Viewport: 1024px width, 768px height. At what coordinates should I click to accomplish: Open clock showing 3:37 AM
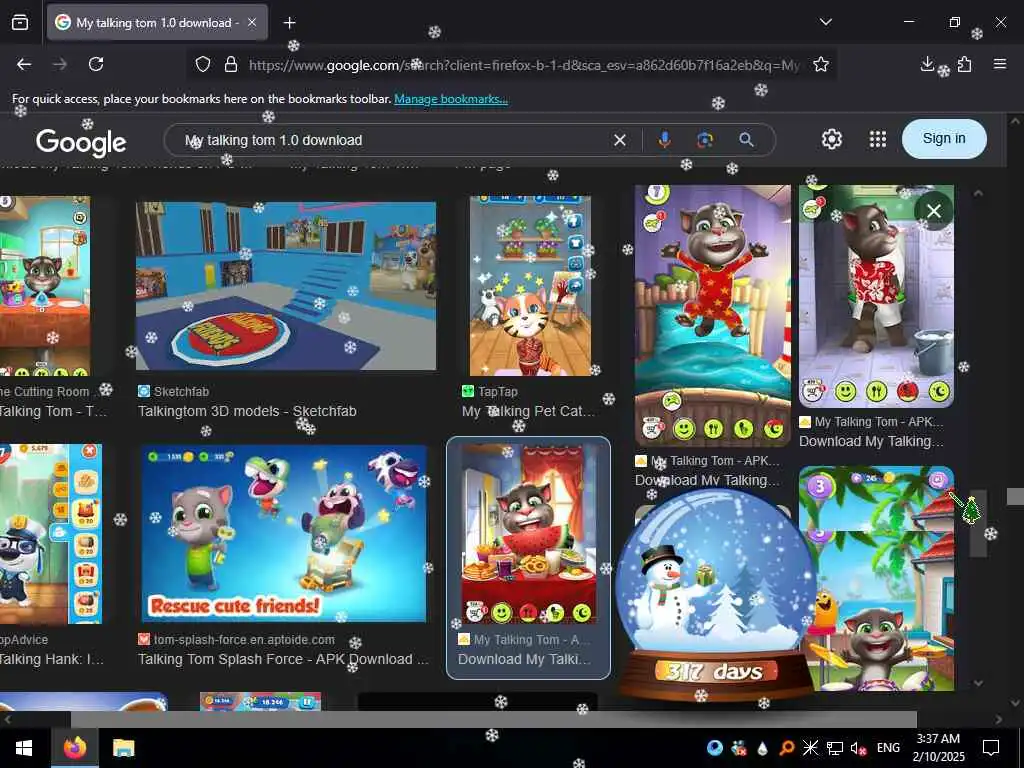938,747
